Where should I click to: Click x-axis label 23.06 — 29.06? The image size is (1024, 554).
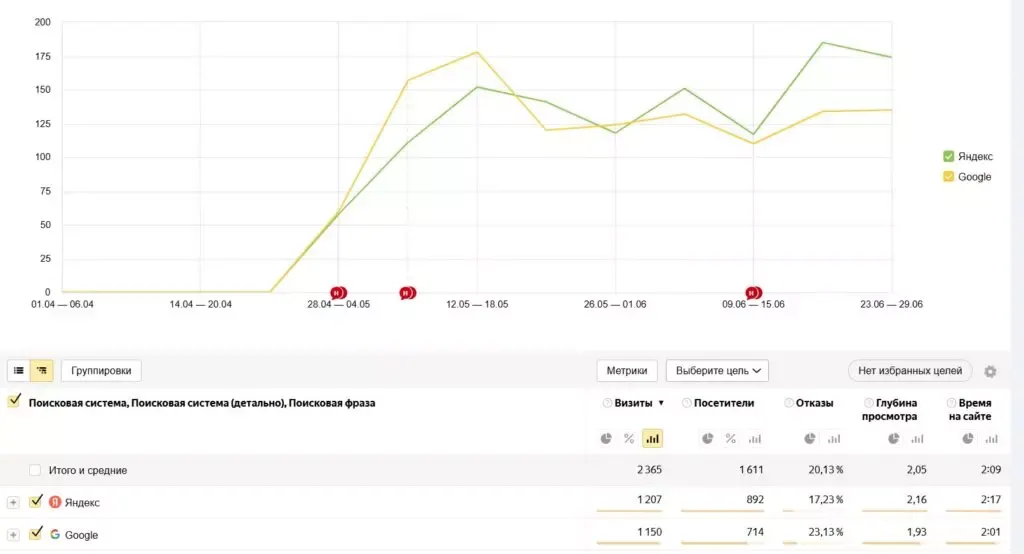point(891,304)
